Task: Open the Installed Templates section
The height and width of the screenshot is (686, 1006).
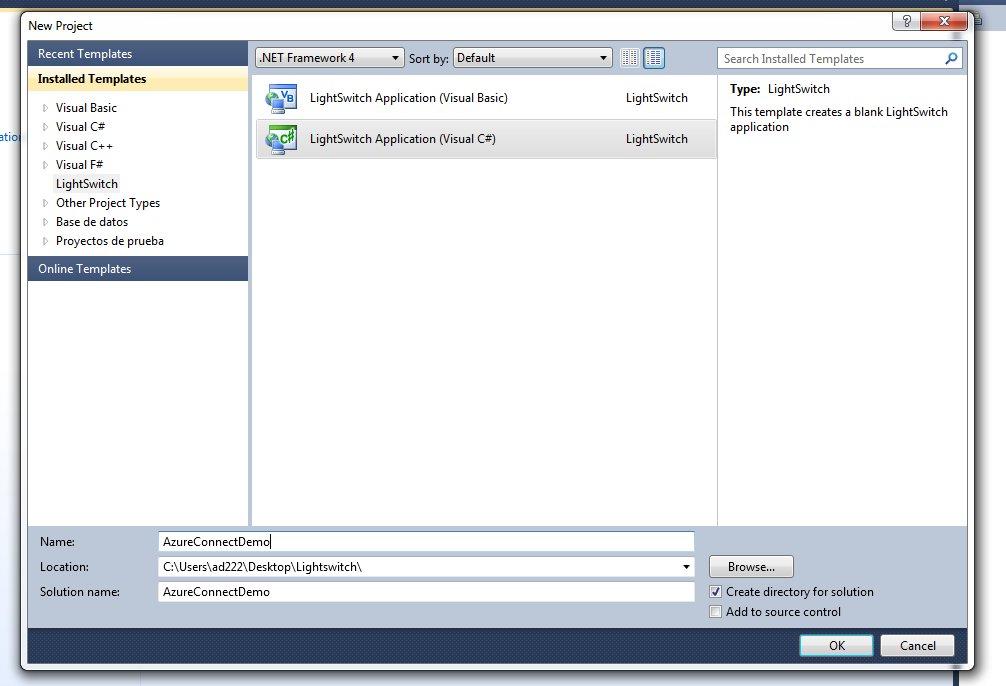Action: click(x=138, y=79)
